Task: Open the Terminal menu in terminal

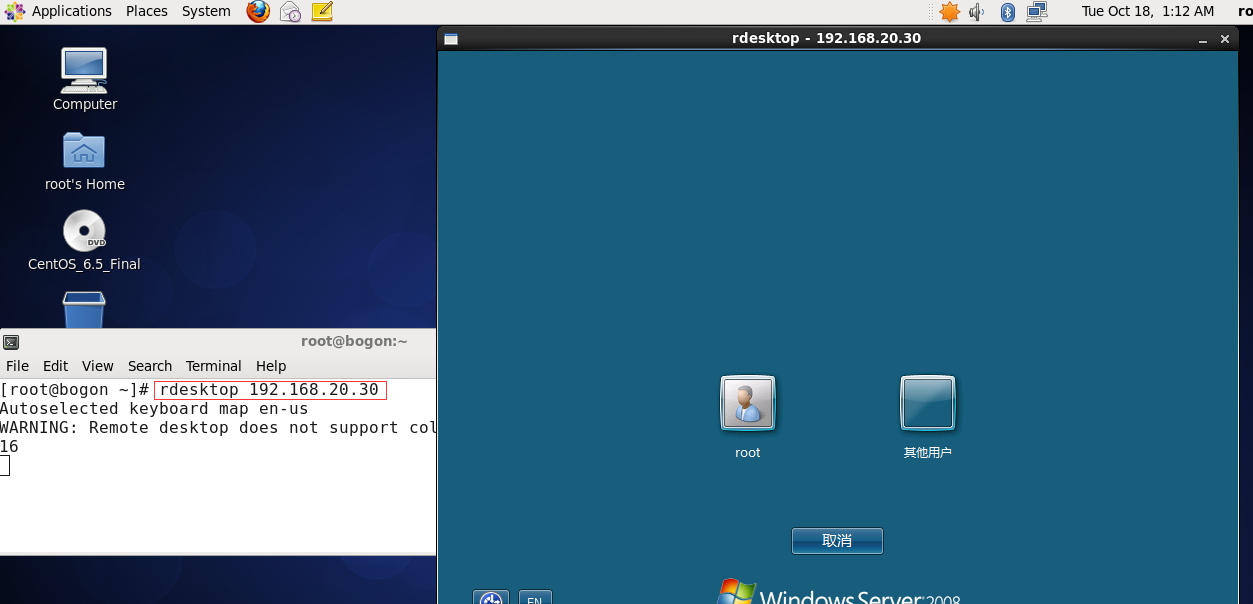Action: (214, 366)
